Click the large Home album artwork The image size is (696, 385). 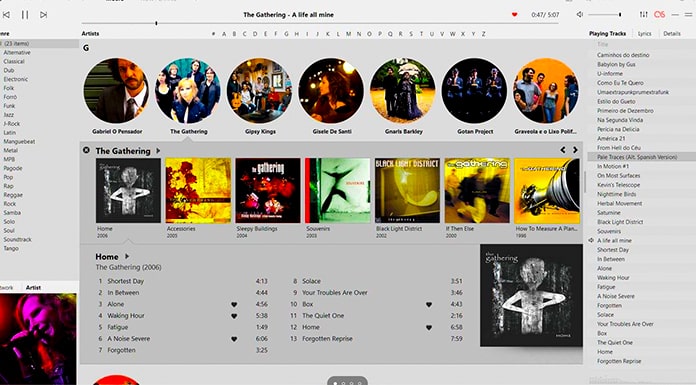[531, 295]
